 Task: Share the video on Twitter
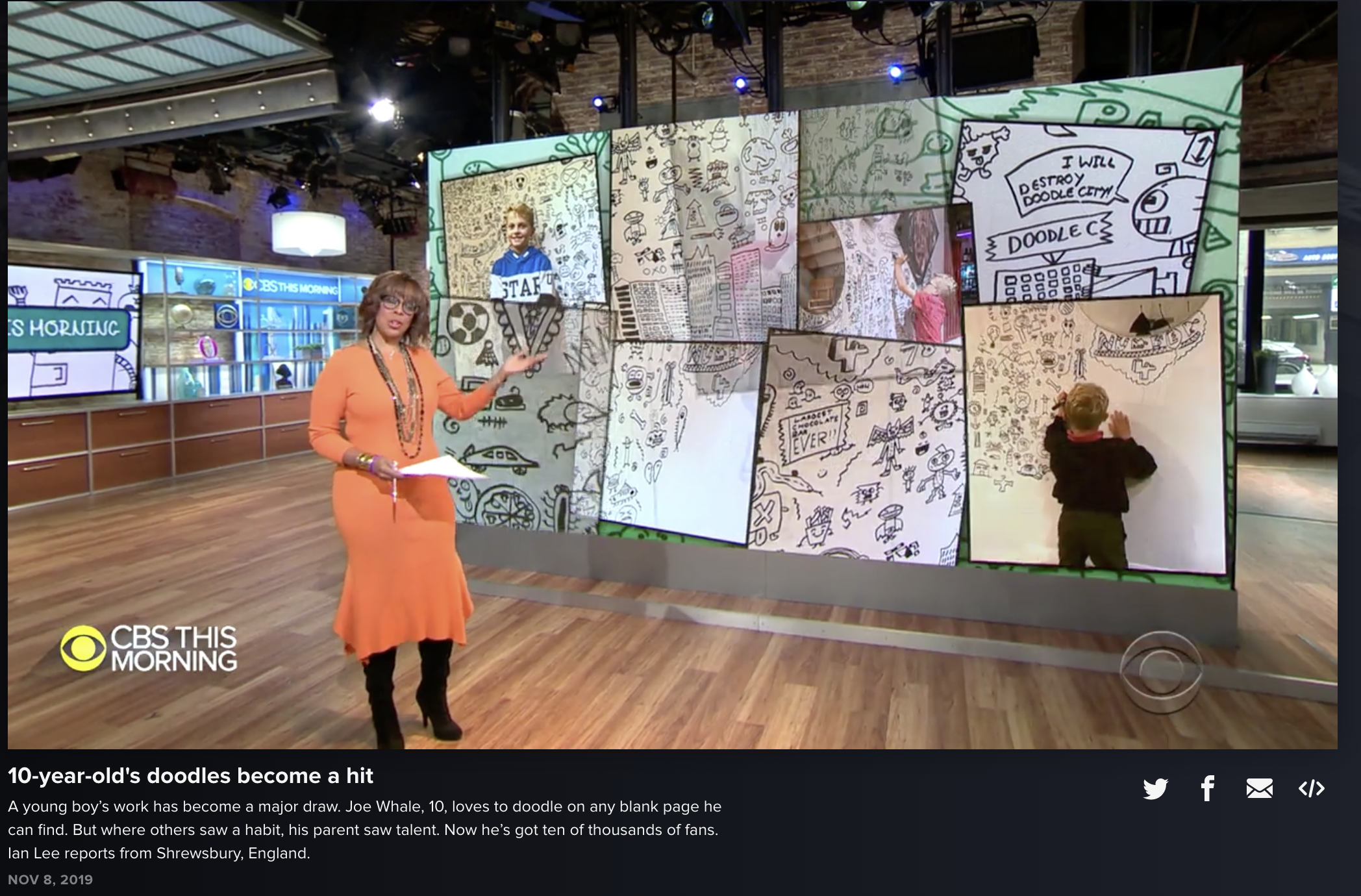coord(1155,788)
